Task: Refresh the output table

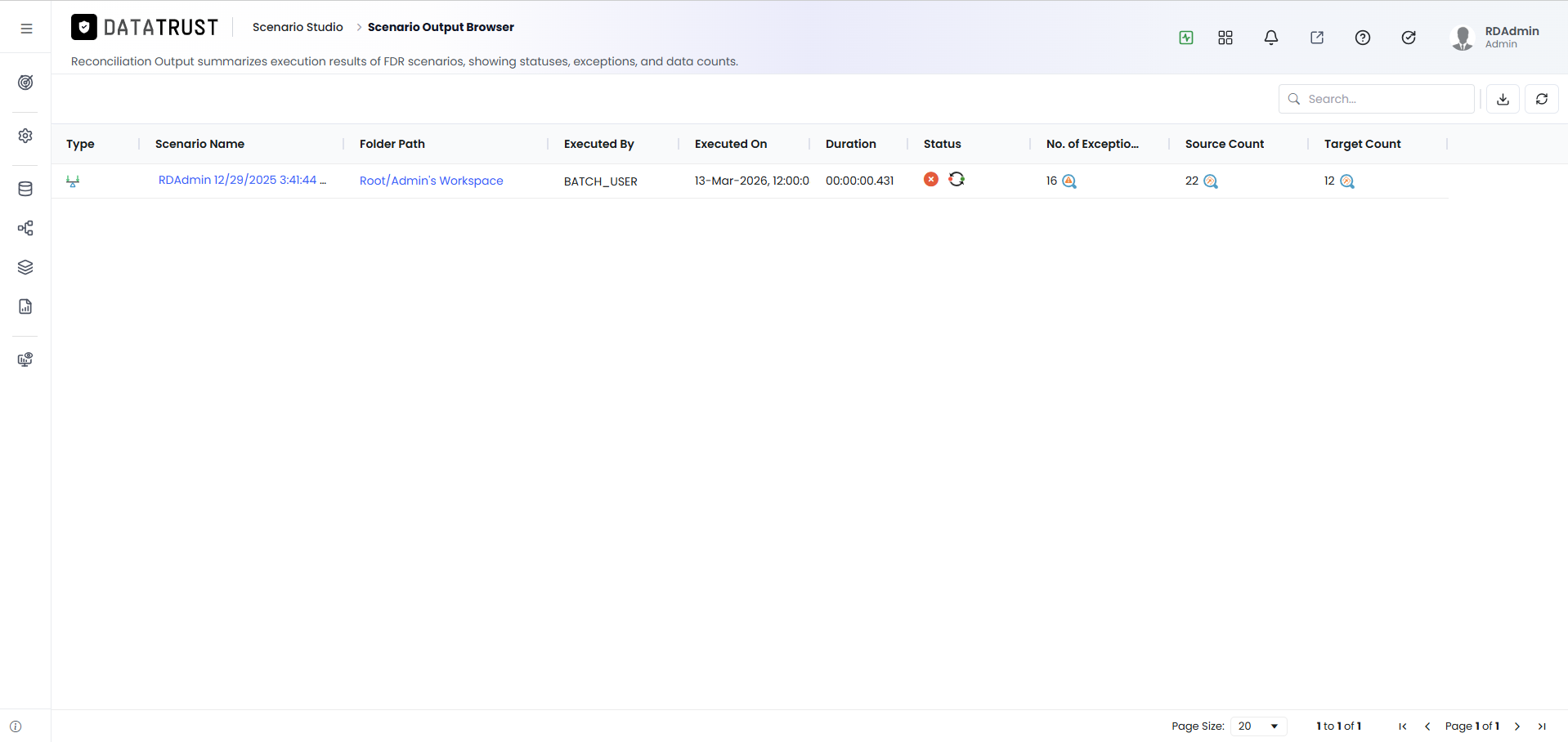Action: coord(1542,99)
